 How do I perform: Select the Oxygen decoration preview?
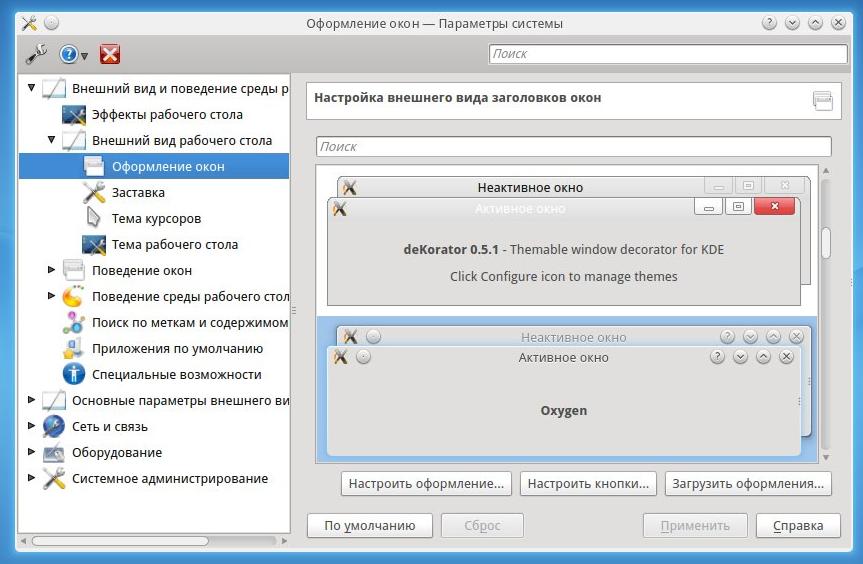(567, 390)
